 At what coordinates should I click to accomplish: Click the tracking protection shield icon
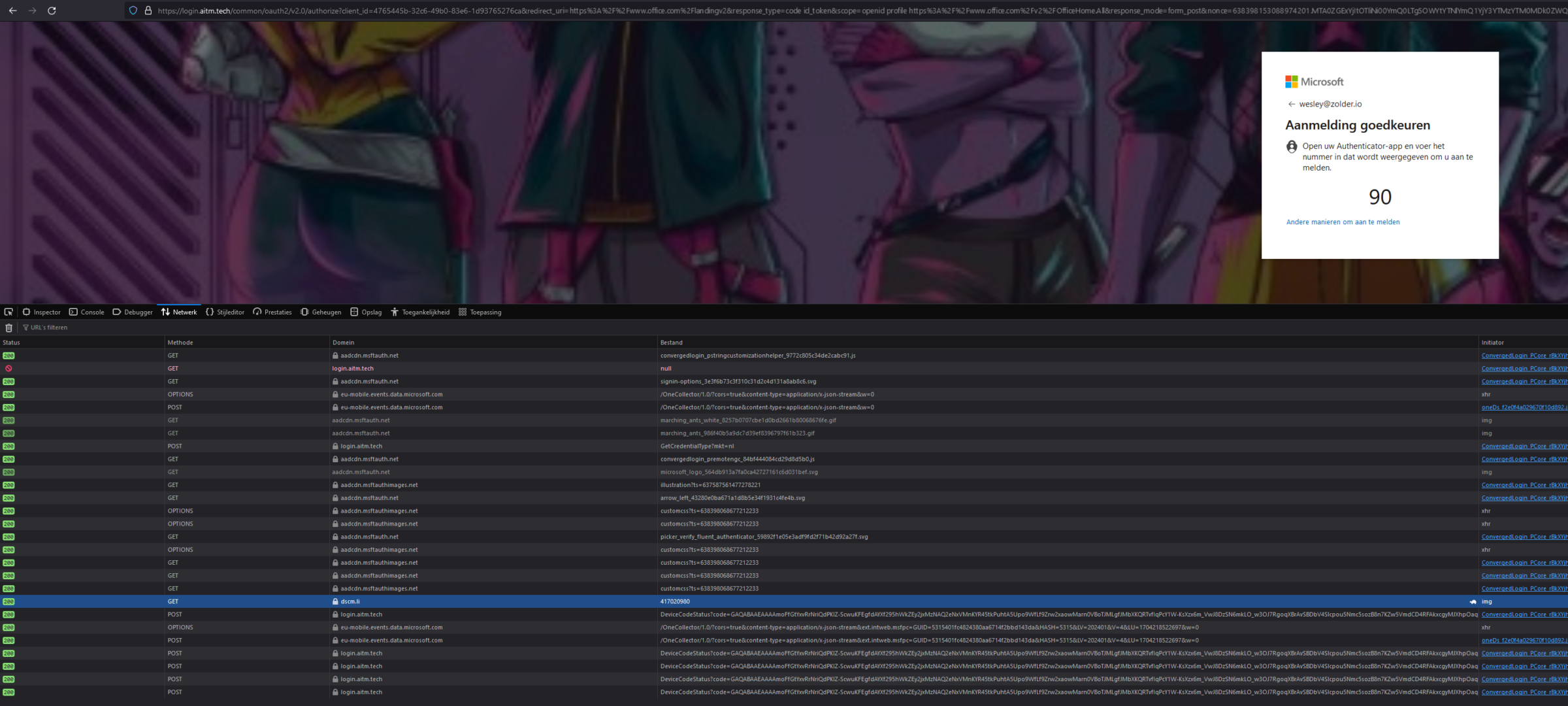(x=133, y=10)
